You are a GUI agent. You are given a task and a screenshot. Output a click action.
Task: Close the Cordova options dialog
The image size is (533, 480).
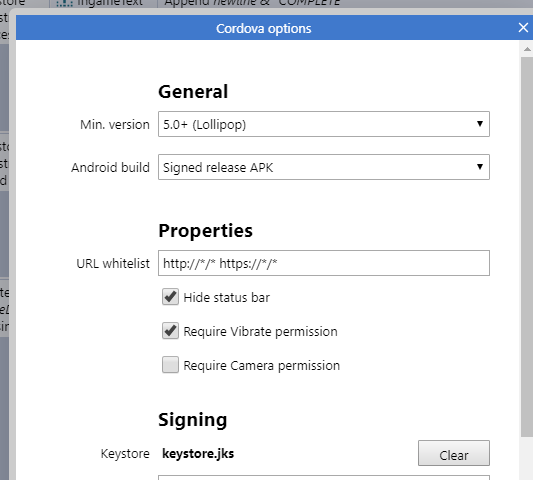point(523,28)
